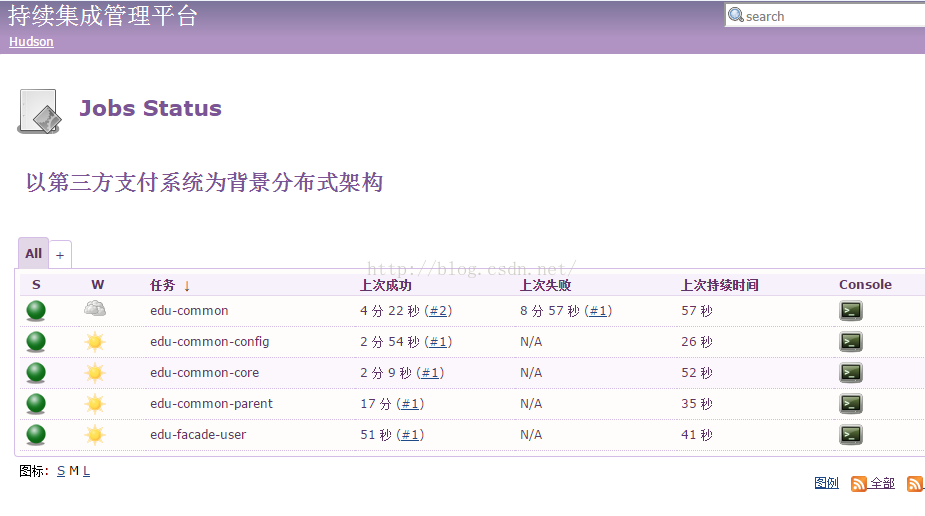Viewport: 925px width, 516px height.
Task: Switch icon size to L
Action: (86, 471)
